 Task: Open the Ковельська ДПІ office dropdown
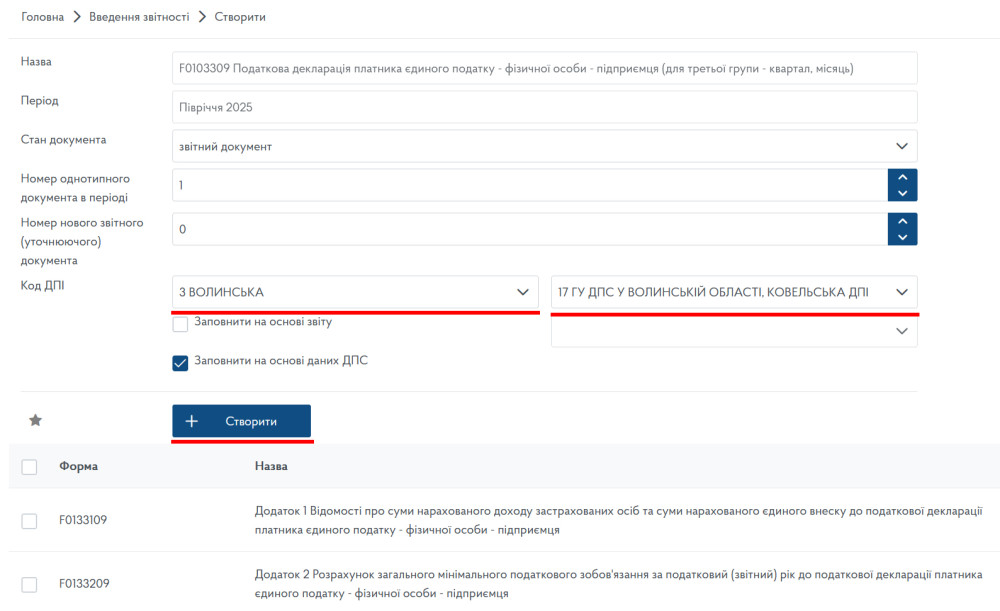coord(733,292)
